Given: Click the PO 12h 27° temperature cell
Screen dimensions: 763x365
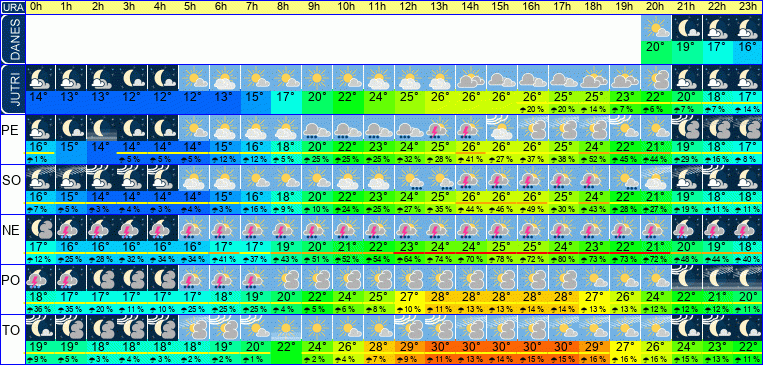Looking at the screenshot, I should (409, 296).
